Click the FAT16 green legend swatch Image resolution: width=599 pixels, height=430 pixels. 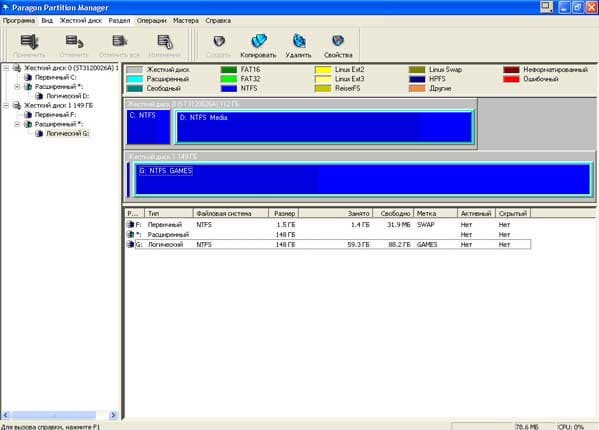point(229,70)
